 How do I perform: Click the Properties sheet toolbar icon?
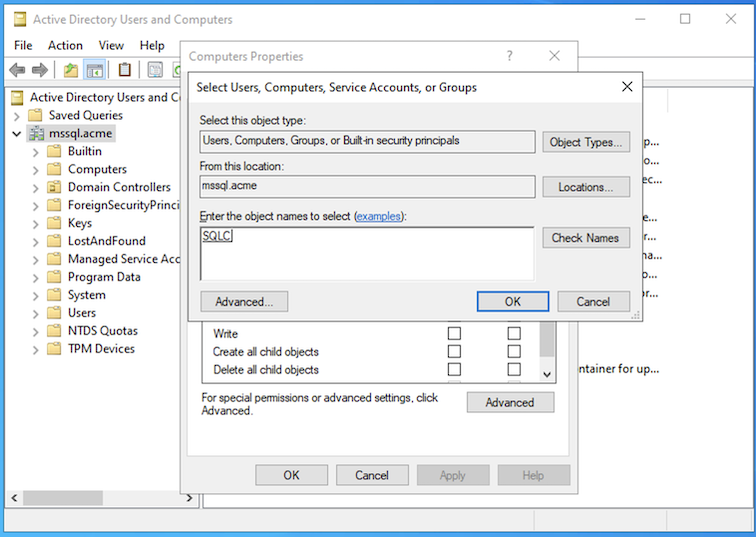pos(155,70)
